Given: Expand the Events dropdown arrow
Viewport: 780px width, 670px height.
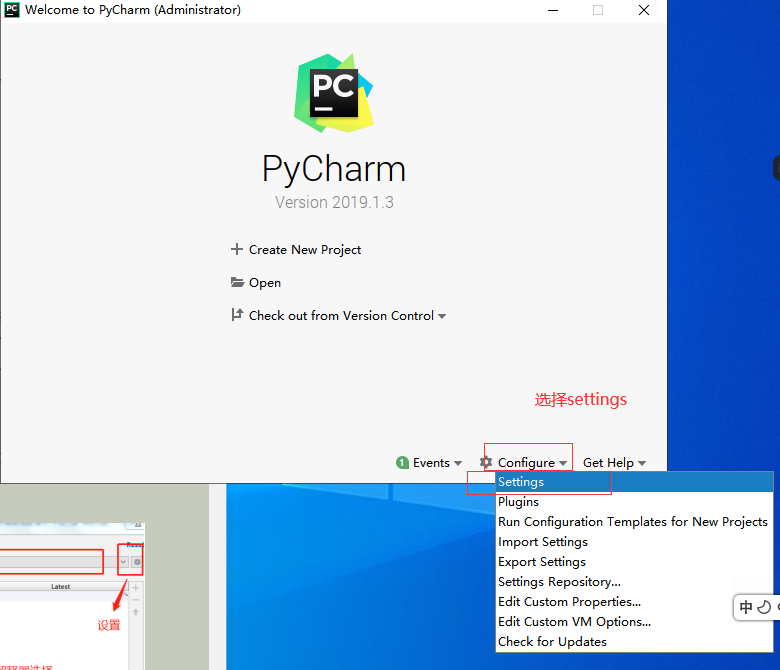Looking at the screenshot, I should (x=458, y=464).
